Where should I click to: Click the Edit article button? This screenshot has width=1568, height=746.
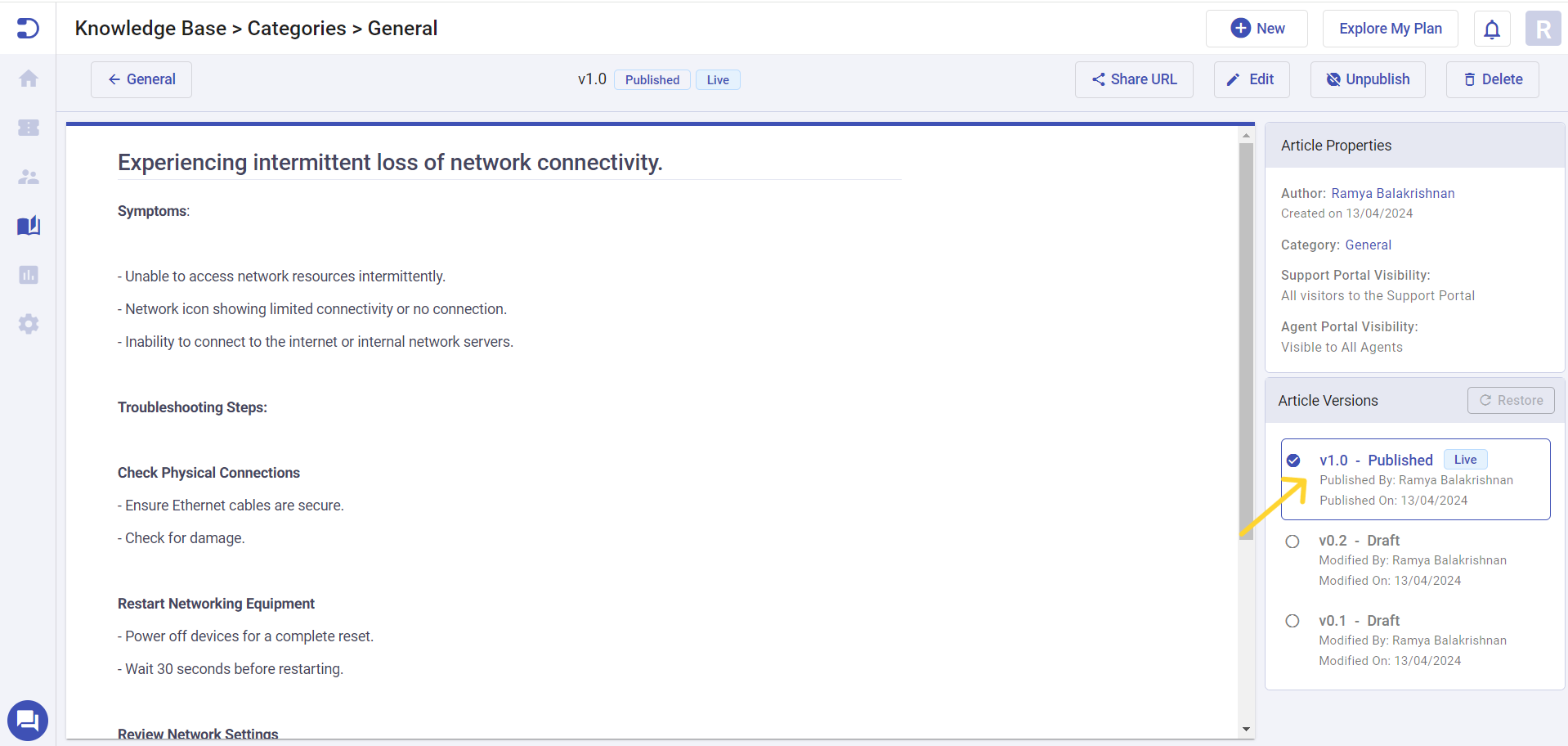(x=1251, y=79)
